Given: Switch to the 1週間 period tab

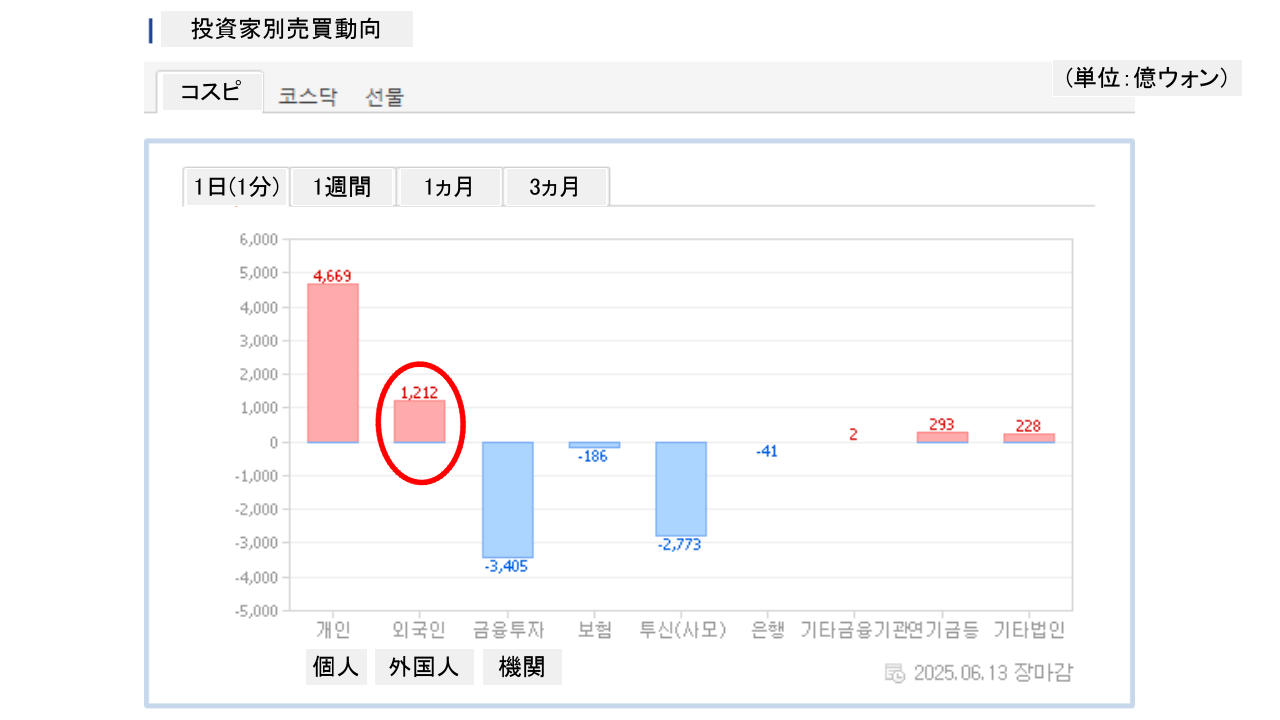Looking at the screenshot, I should pos(343,187).
